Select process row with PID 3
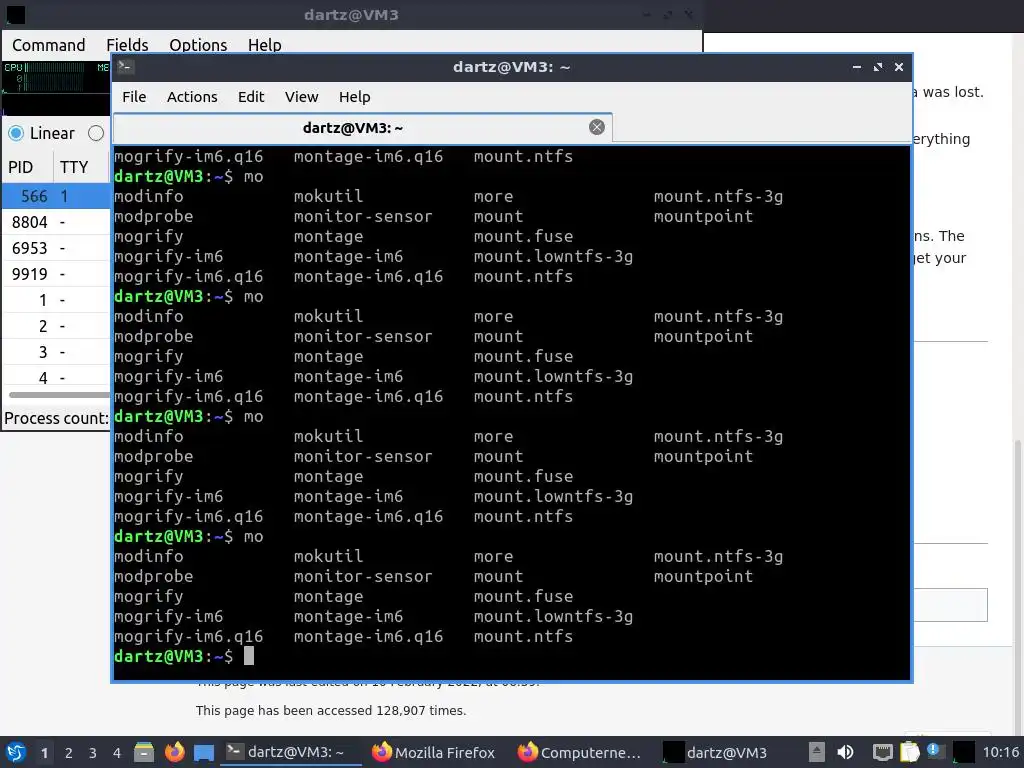Viewport: 1024px width, 768px height. [x=56, y=353]
